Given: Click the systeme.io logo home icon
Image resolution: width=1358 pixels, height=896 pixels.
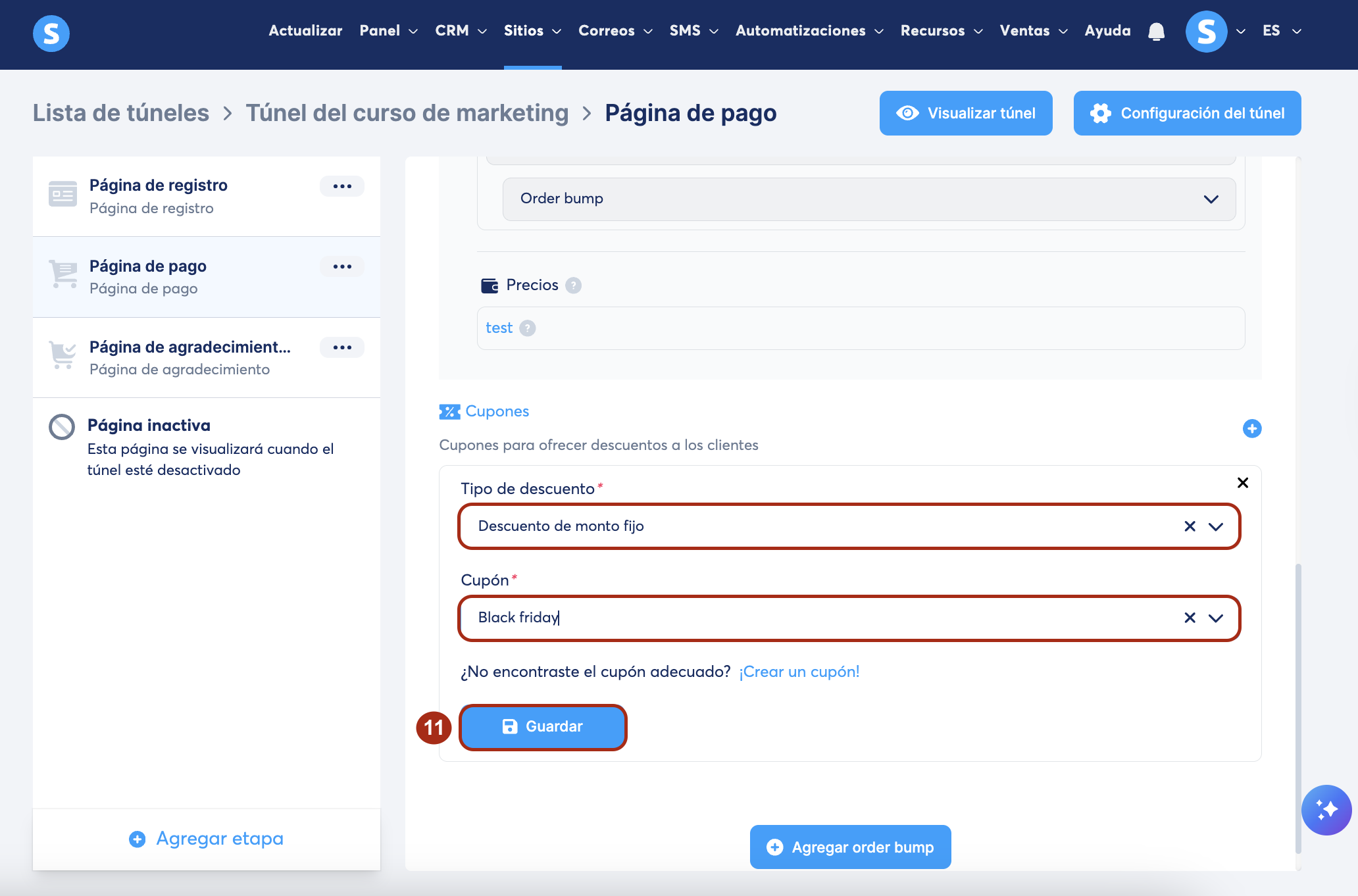Looking at the screenshot, I should tap(51, 33).
